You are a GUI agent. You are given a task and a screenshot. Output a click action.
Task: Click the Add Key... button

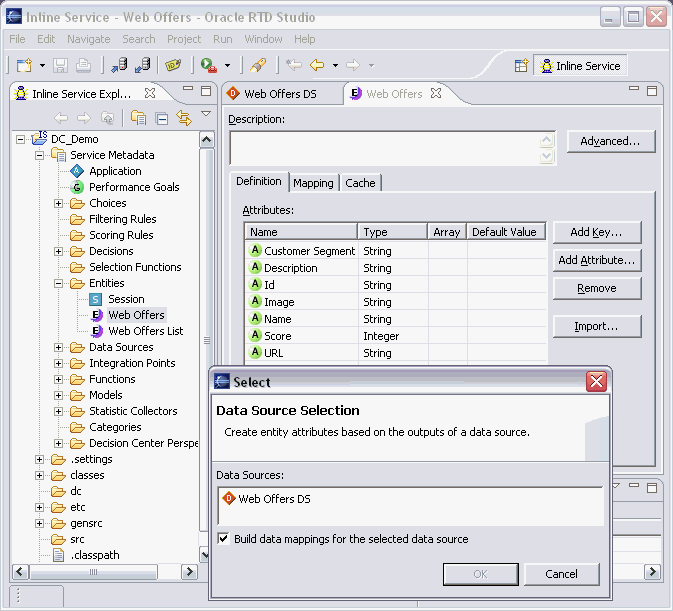pyautogui.click(x=597, y=232)
